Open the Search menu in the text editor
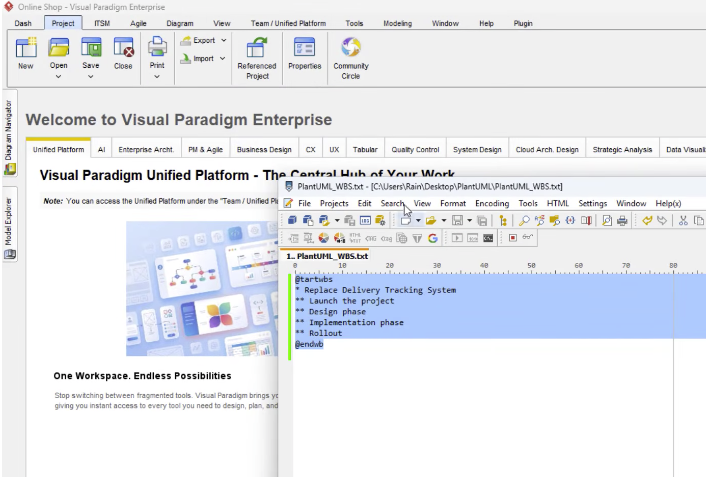 [392, 204]
